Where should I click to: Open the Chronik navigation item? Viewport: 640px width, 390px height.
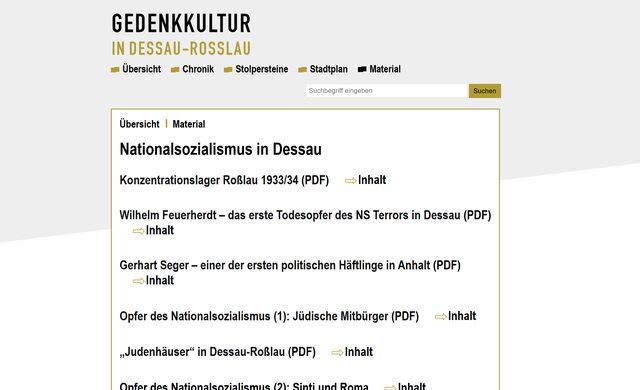coord(198,69)
